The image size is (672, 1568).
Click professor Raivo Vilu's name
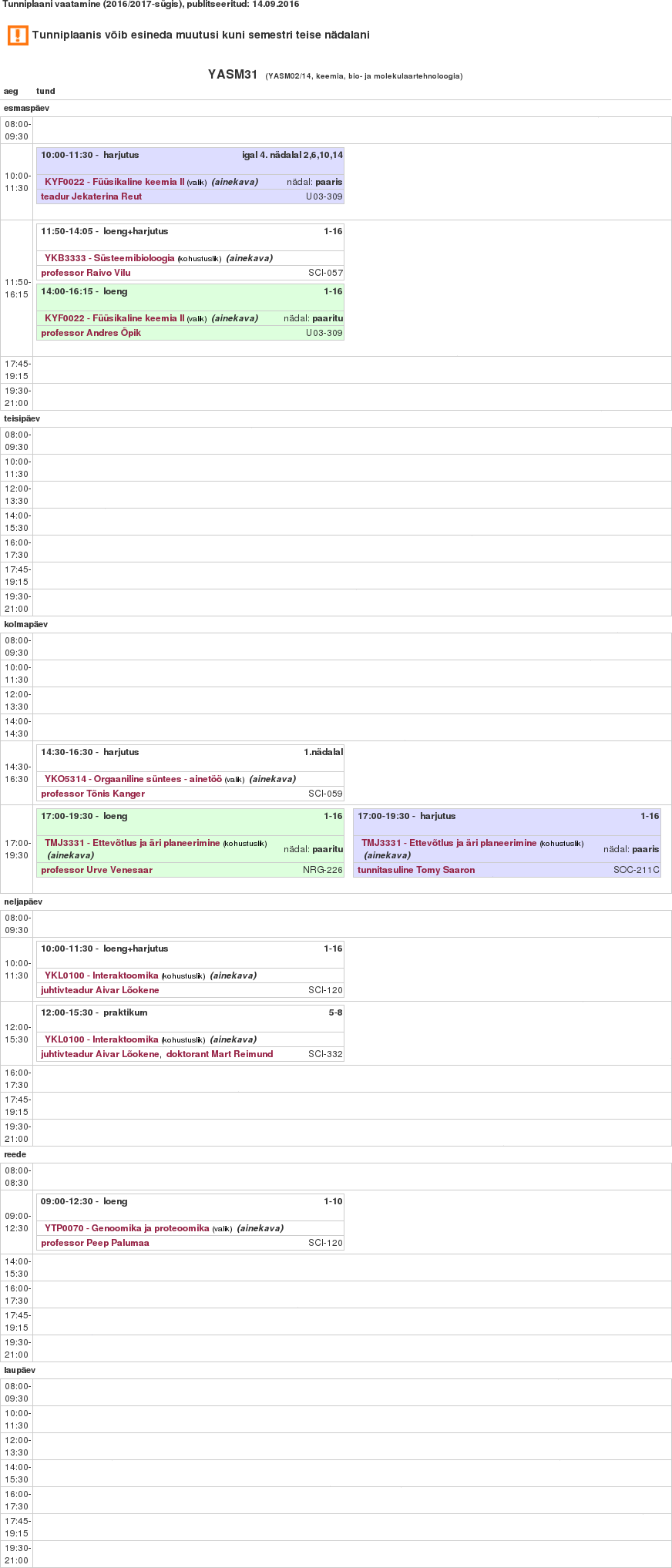(x=86, y=273)
